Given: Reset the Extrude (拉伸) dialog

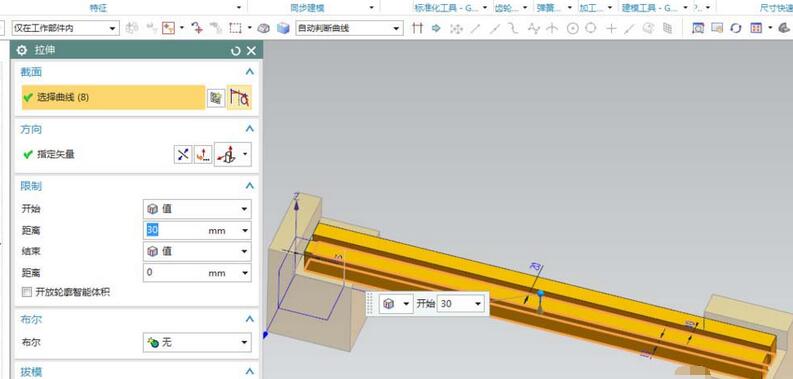Looking at the screenshot, I should (x=236, y=51).
